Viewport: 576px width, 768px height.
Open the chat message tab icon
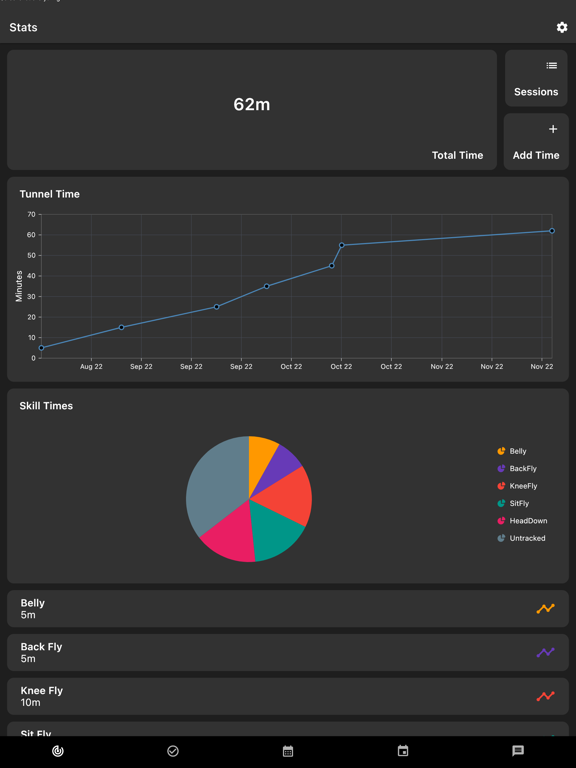click(x=518, y=751)
